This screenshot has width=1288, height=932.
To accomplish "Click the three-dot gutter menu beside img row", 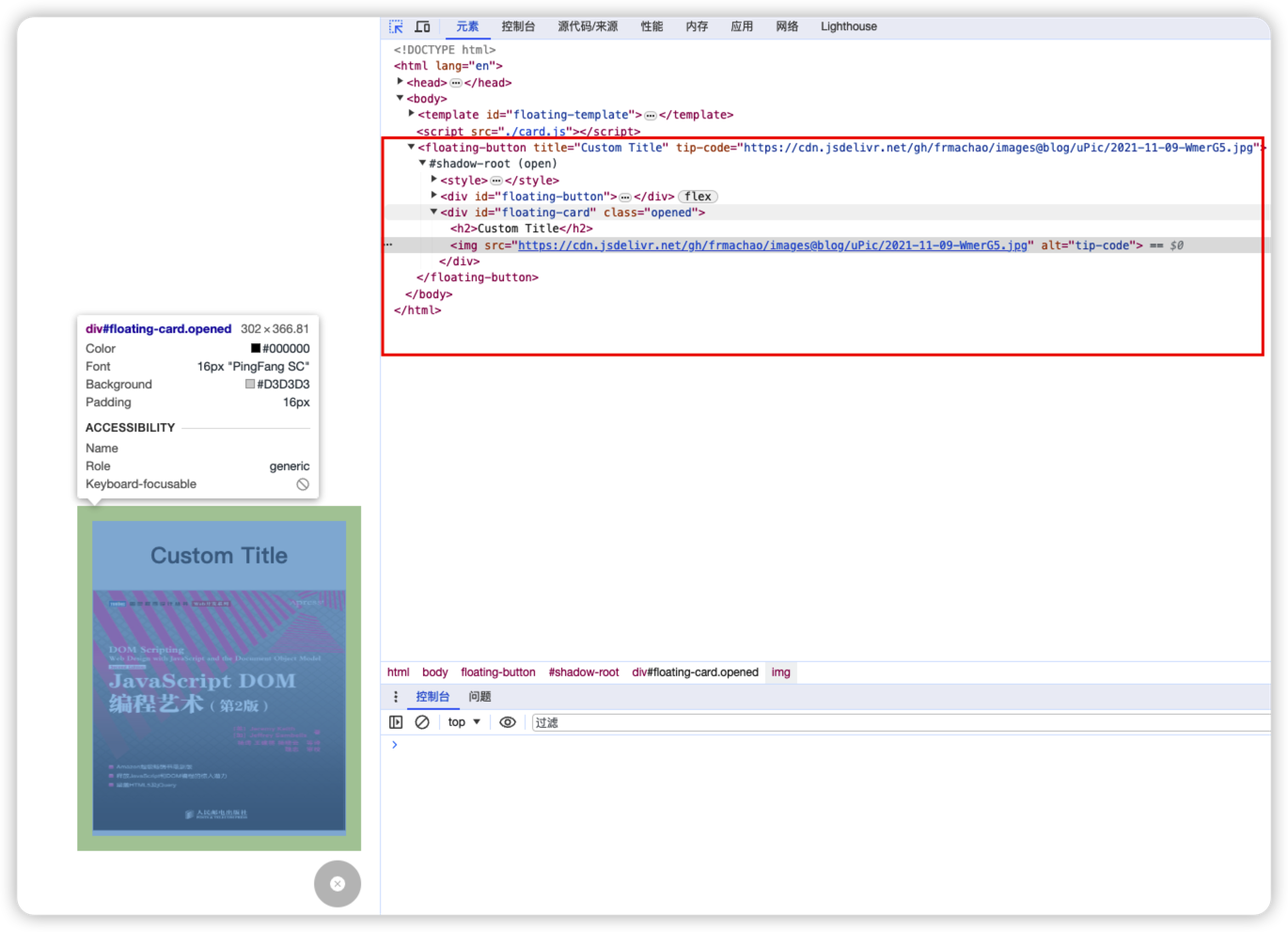I will coord(388,245).
